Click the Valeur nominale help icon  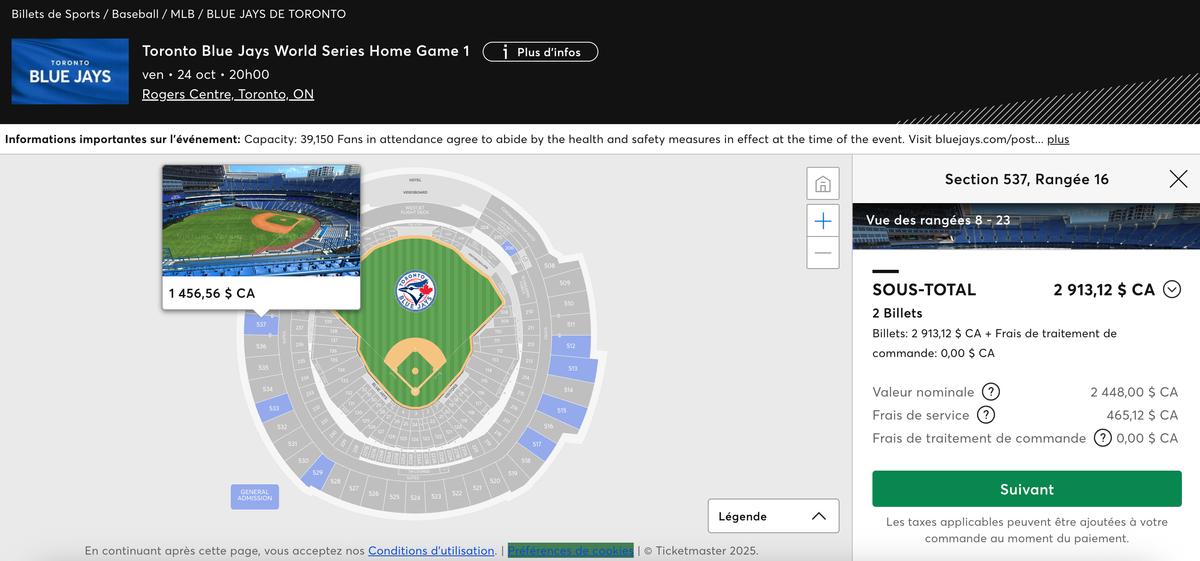pos(990,392)
